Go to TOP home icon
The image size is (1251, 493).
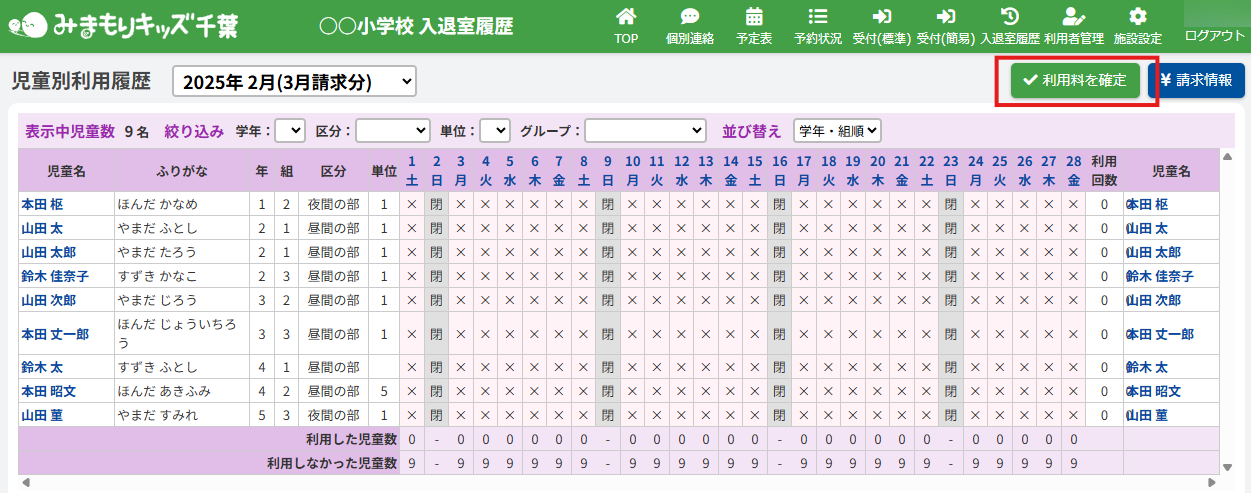coord(626,17)
